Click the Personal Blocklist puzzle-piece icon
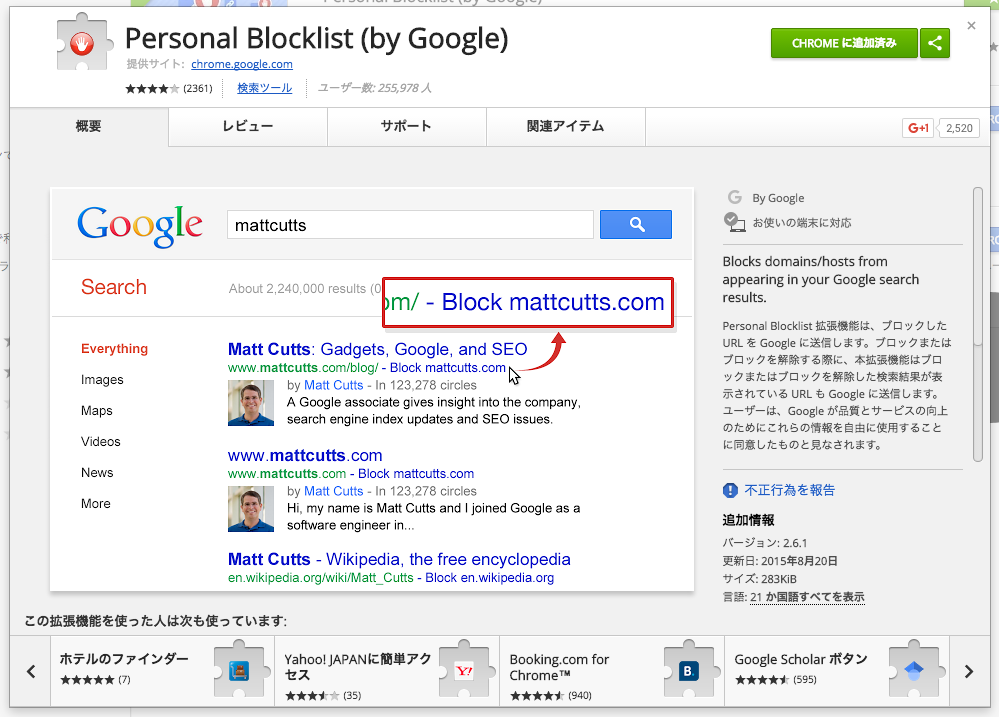The image size is (999, 717). [x=84, y=44]
